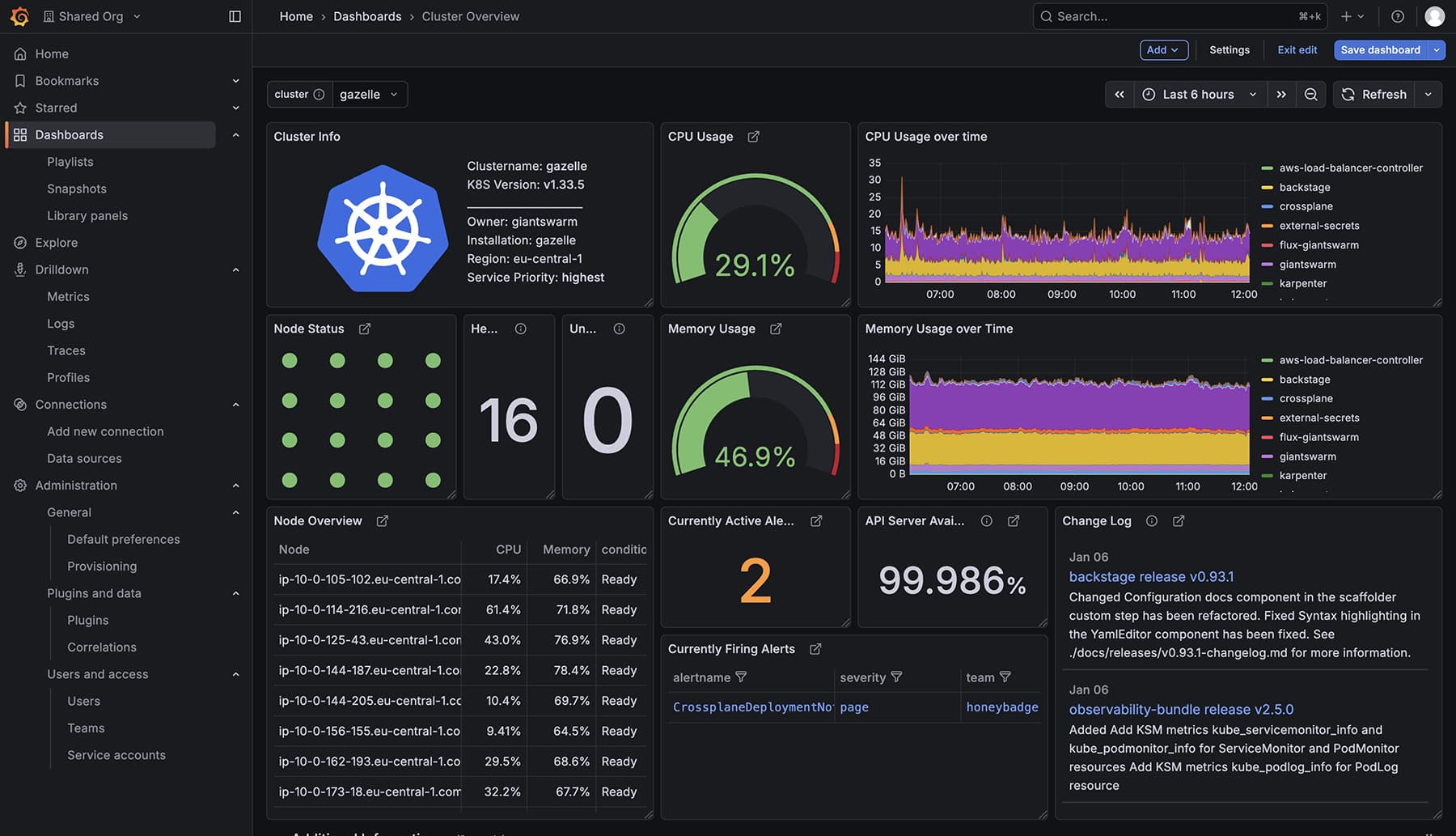Open the gazelle cluster variable dropdown
Screen dimensions: 1456x836
(x=369, y=94)
